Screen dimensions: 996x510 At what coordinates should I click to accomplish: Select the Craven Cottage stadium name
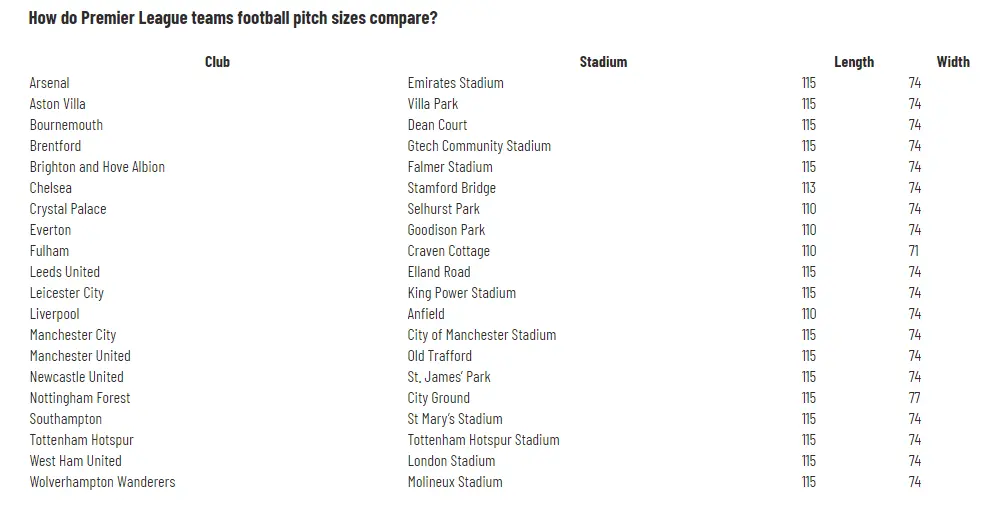coord(448,251)
